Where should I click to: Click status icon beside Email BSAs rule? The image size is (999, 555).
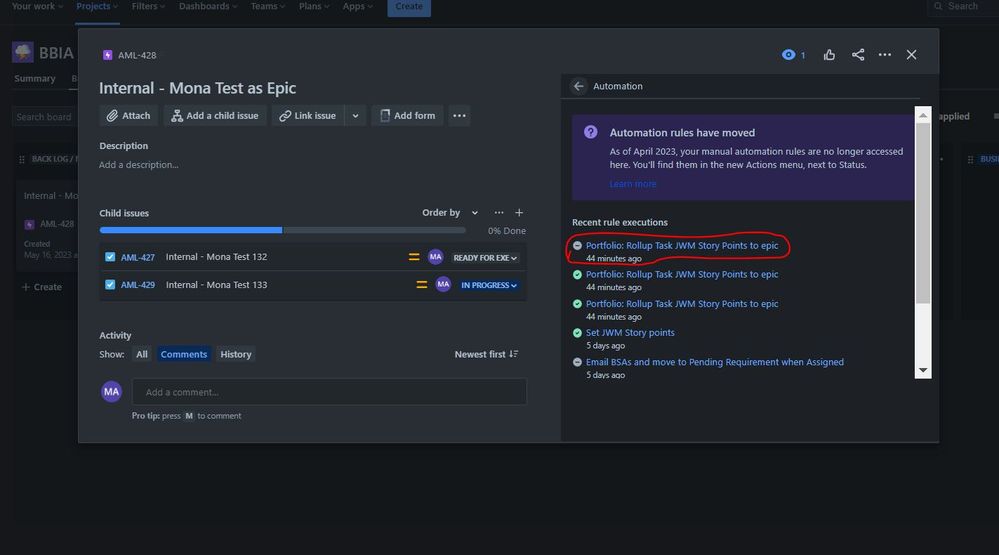[577, 362]
